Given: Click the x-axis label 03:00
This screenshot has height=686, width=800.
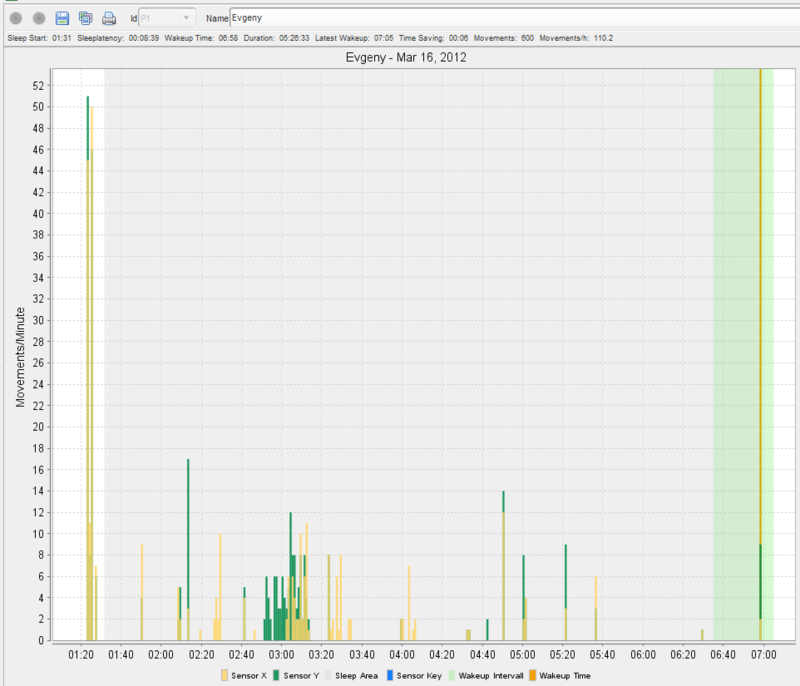Looking at the screenshot, I should pos(281,654).
